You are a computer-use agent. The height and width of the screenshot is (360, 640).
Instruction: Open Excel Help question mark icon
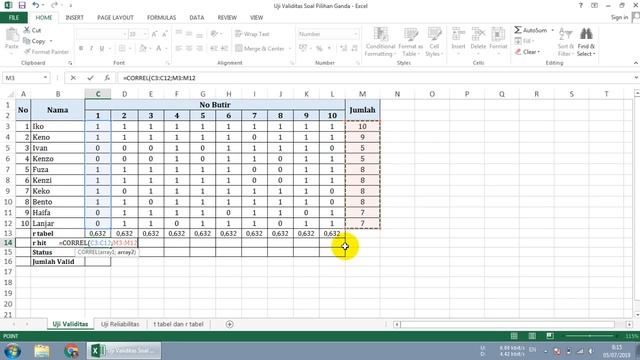(580, 6)
